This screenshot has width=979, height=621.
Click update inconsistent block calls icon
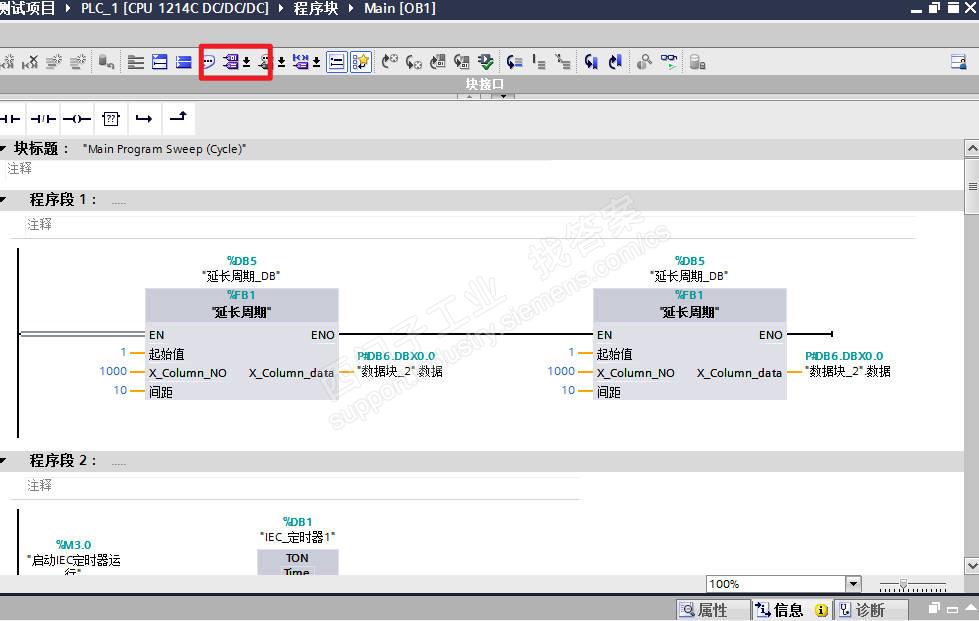[x=438, y=62]
